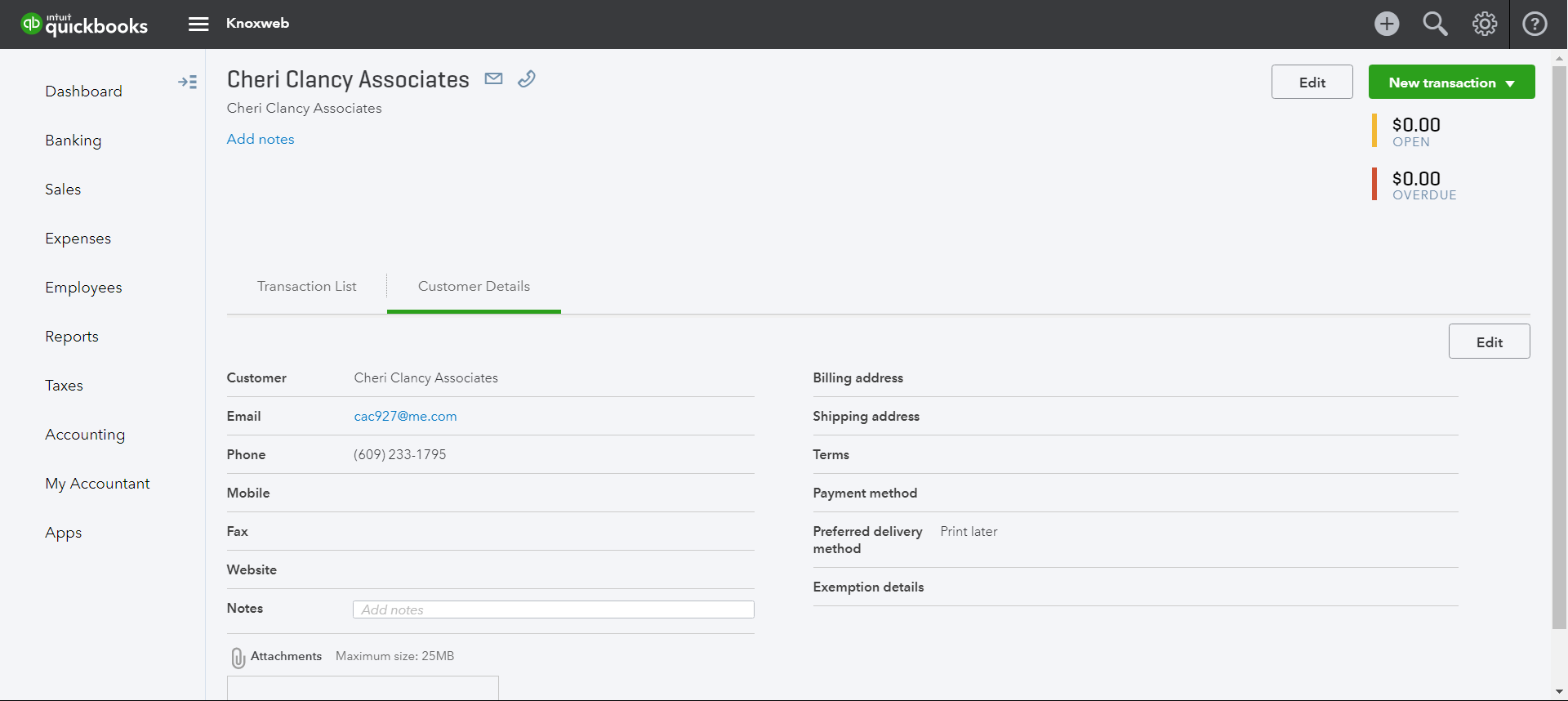Viewport: 1568px width, 701px height.
Task: Open the cac927@me.com email link
Action: click(x=405, y=416)
